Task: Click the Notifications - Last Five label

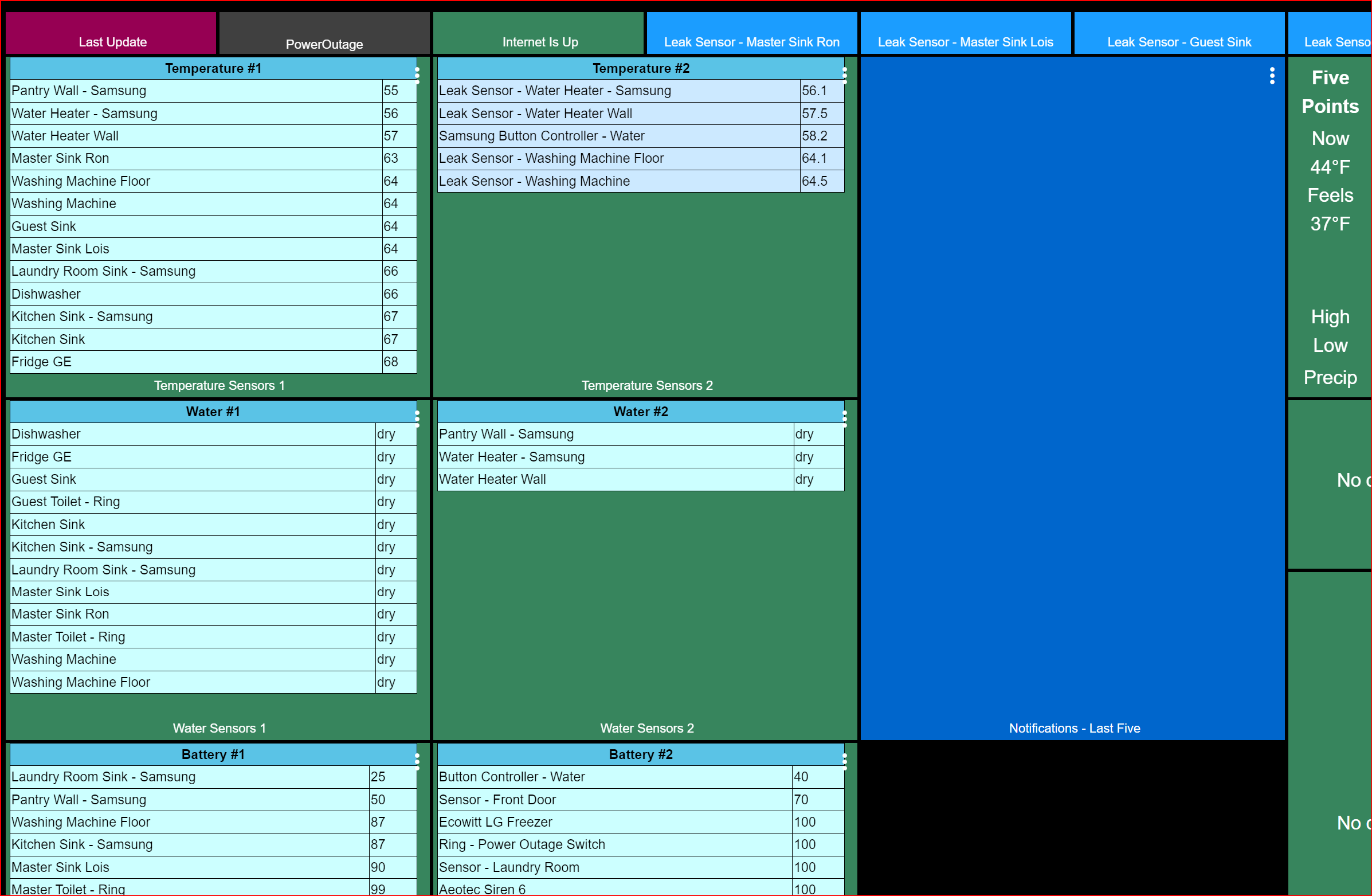Action: point(1075,728)
